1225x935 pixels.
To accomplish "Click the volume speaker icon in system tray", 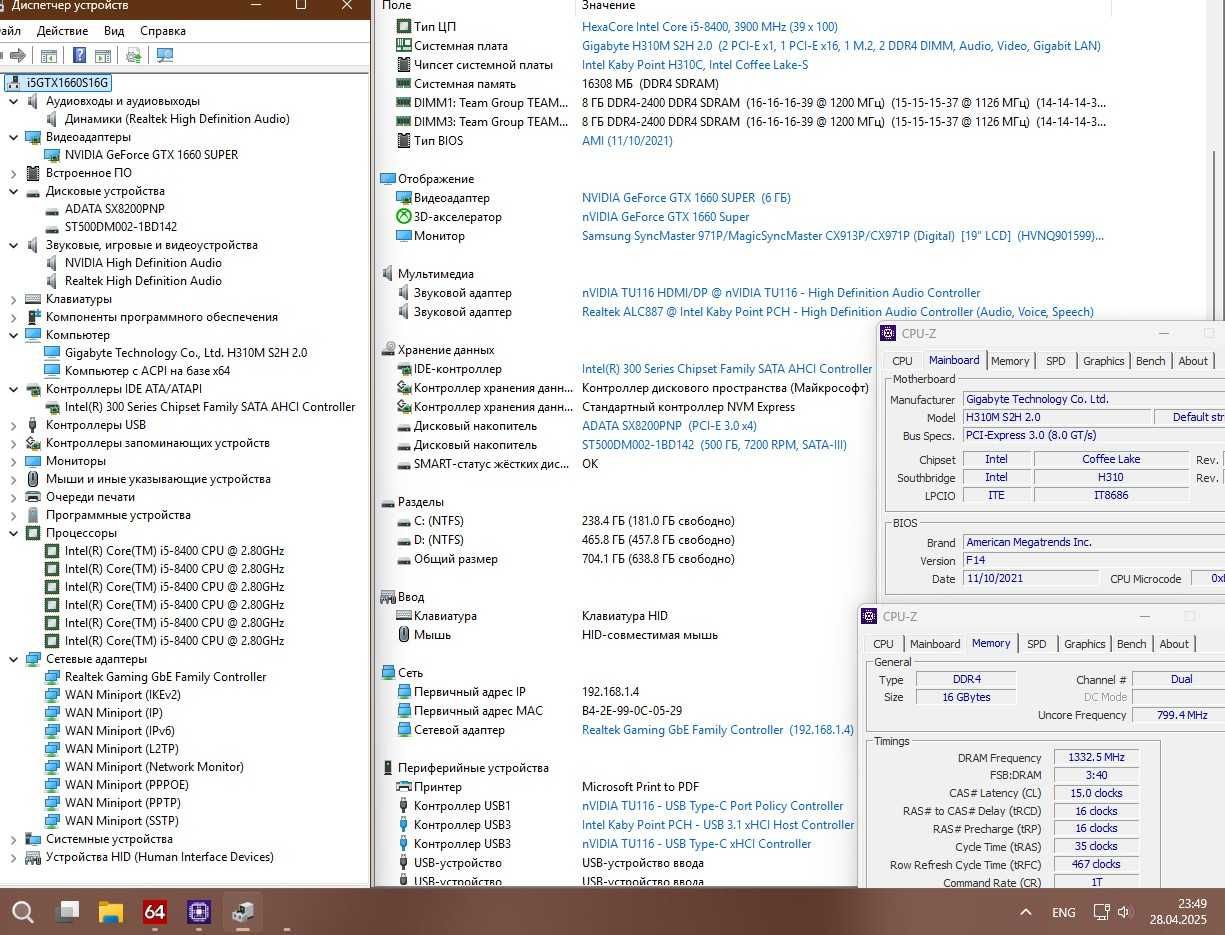I will click(x=1123, y=912).
